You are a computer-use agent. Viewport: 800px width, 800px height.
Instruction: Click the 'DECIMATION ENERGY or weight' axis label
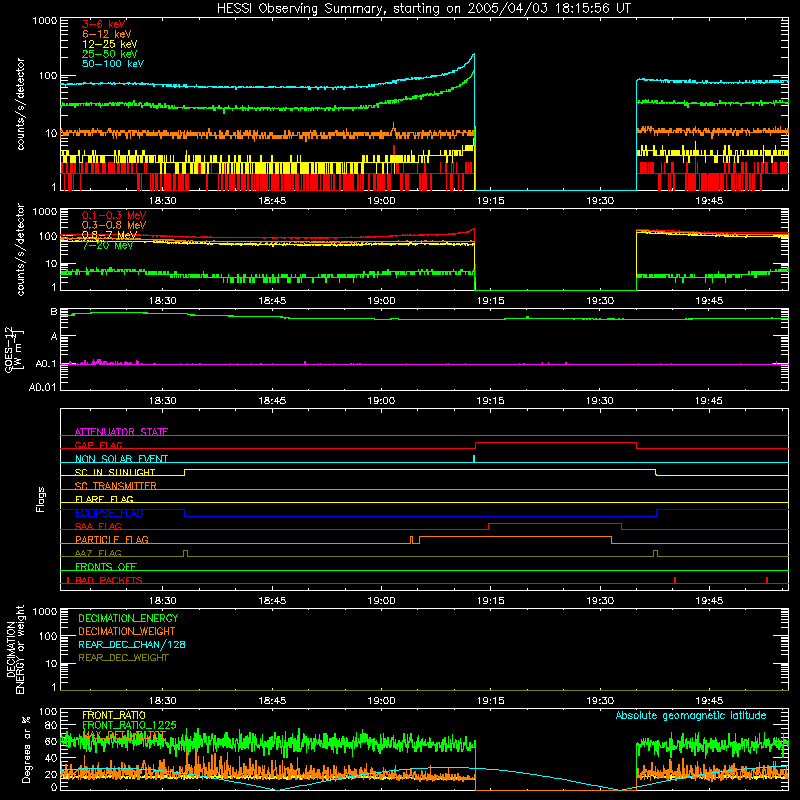[15, 650]
